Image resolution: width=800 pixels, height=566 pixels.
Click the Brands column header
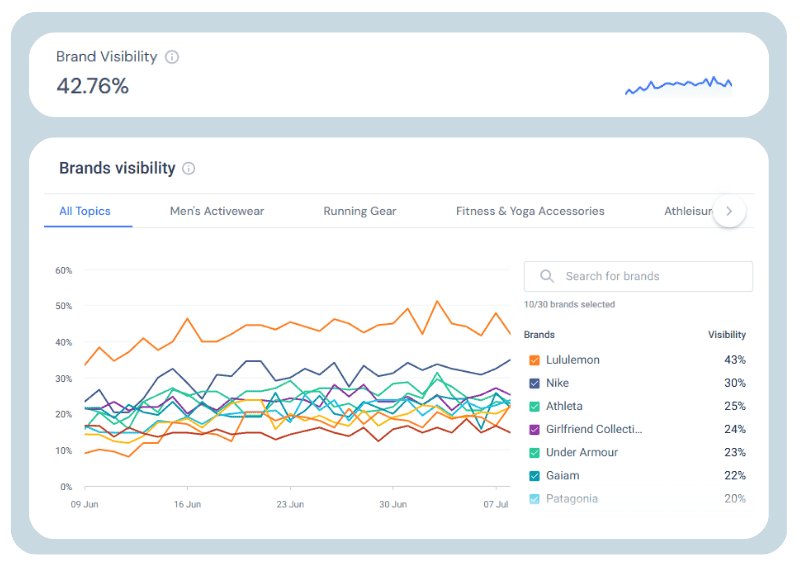[539, 335]
